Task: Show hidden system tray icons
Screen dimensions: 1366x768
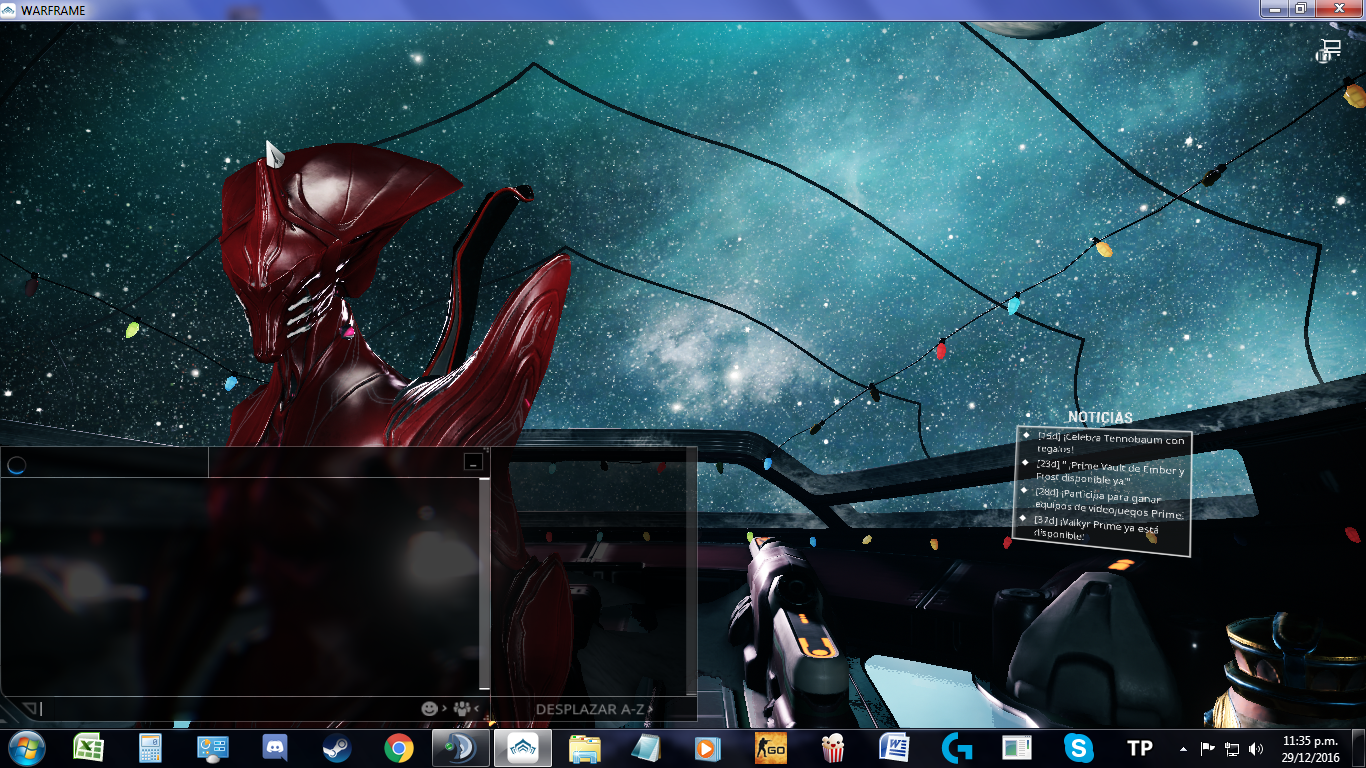Action: (x=1184, y=748)
